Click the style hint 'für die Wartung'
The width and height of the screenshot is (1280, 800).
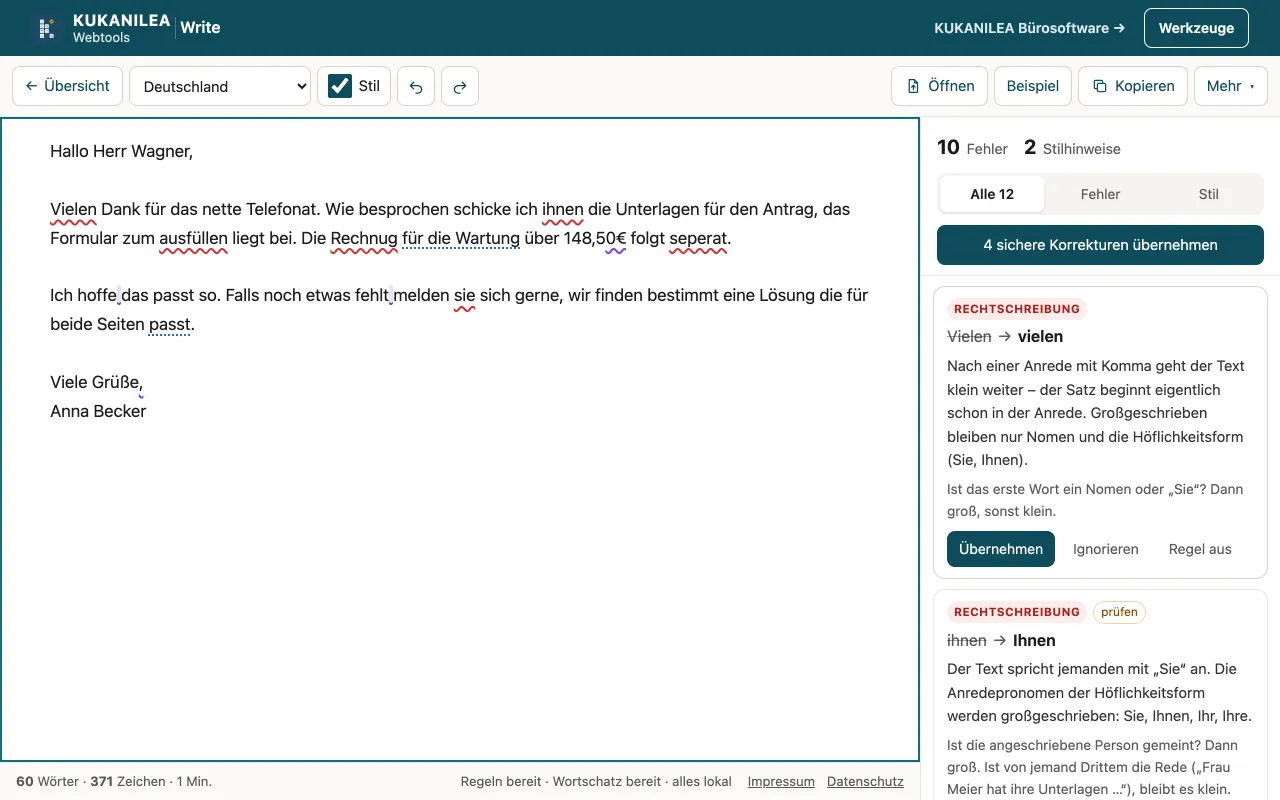461,239
